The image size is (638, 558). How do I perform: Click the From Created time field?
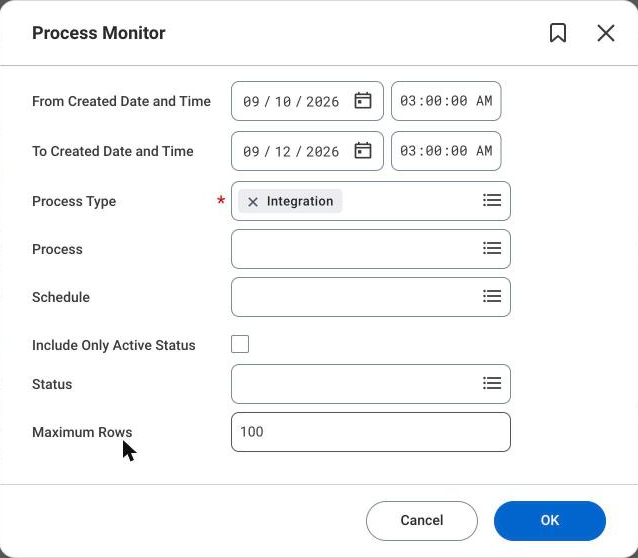[x=446, y=101]
